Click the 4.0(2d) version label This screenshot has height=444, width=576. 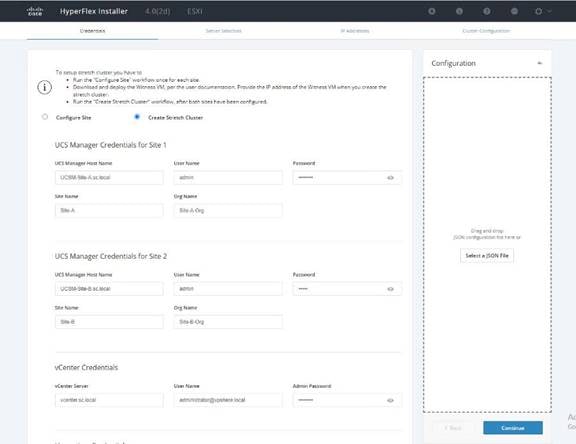pyautogui.click(x=158, y=11)
